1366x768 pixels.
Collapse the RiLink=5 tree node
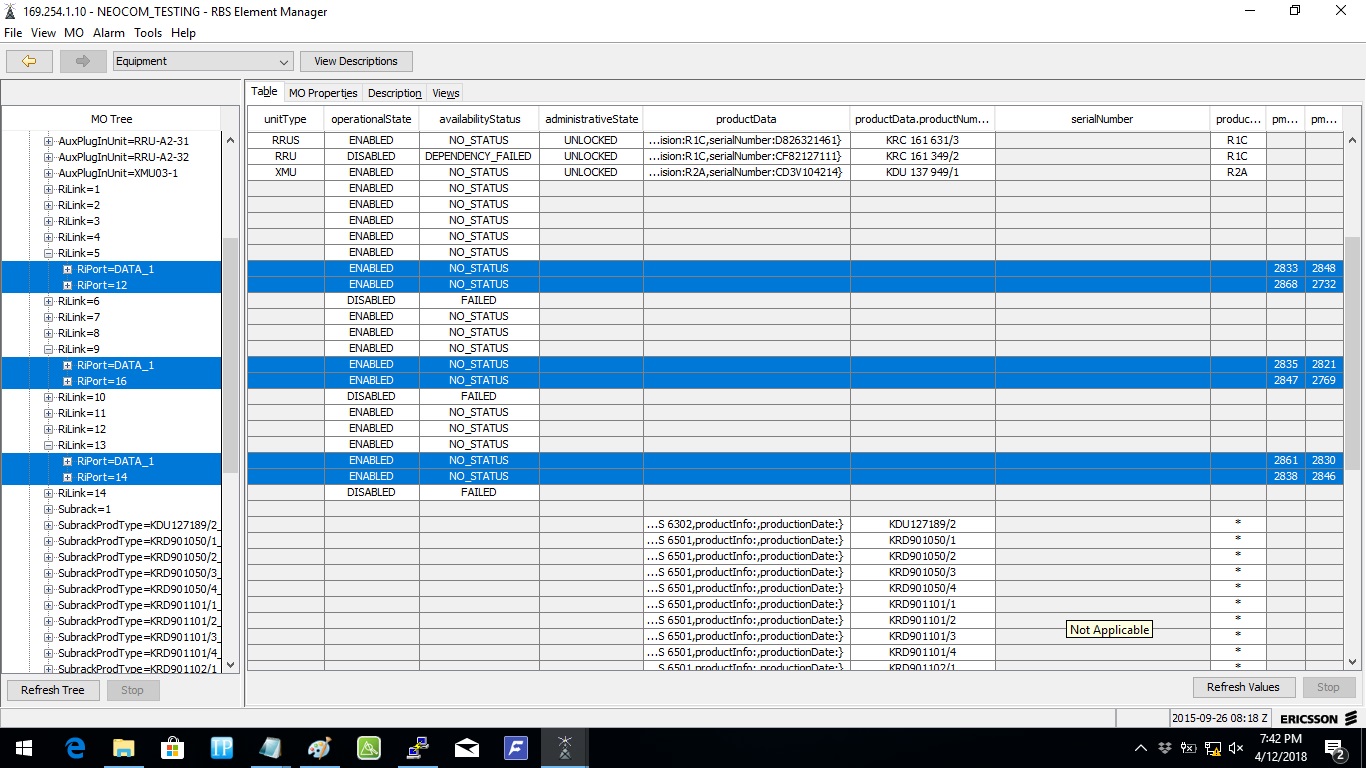(x=48, y=253)
